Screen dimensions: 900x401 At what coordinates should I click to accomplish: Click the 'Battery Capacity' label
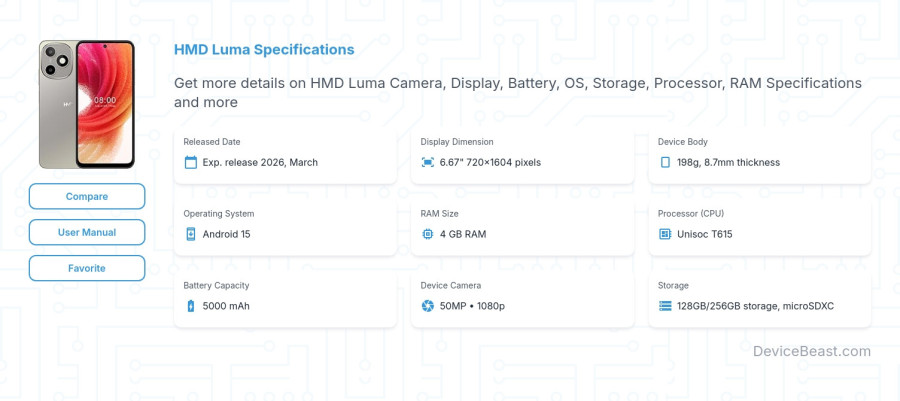(x=216, y=285)
